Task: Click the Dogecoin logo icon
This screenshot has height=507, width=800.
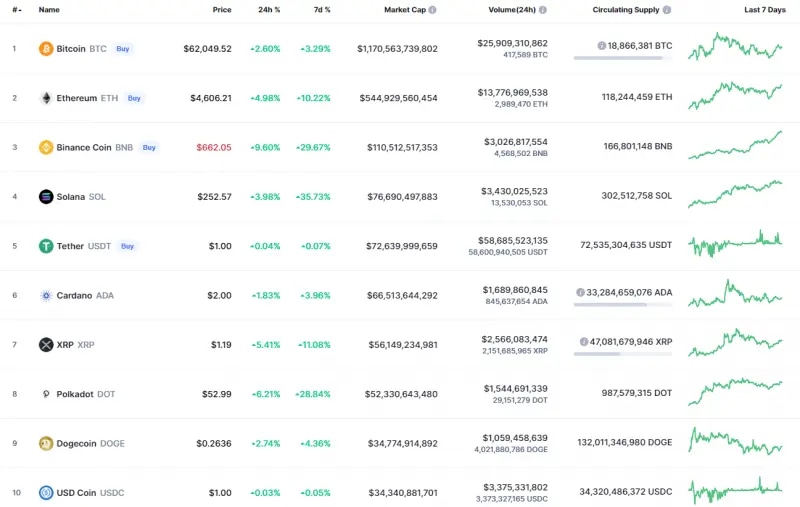Action: click(46, 443)
